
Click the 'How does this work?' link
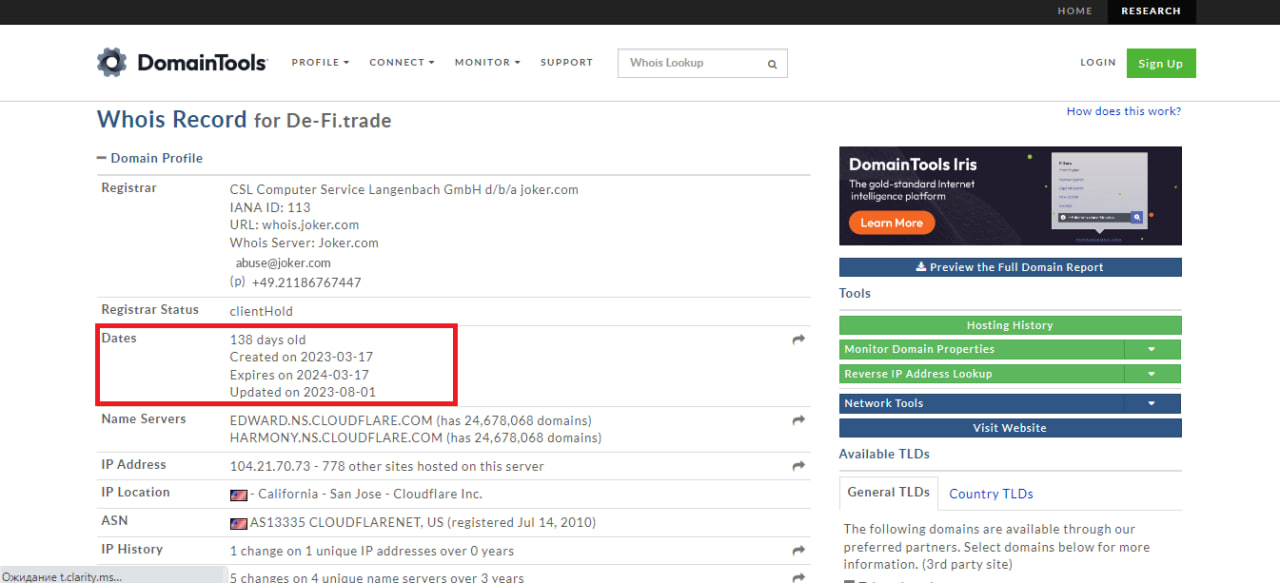click(x=1123, y=111)
